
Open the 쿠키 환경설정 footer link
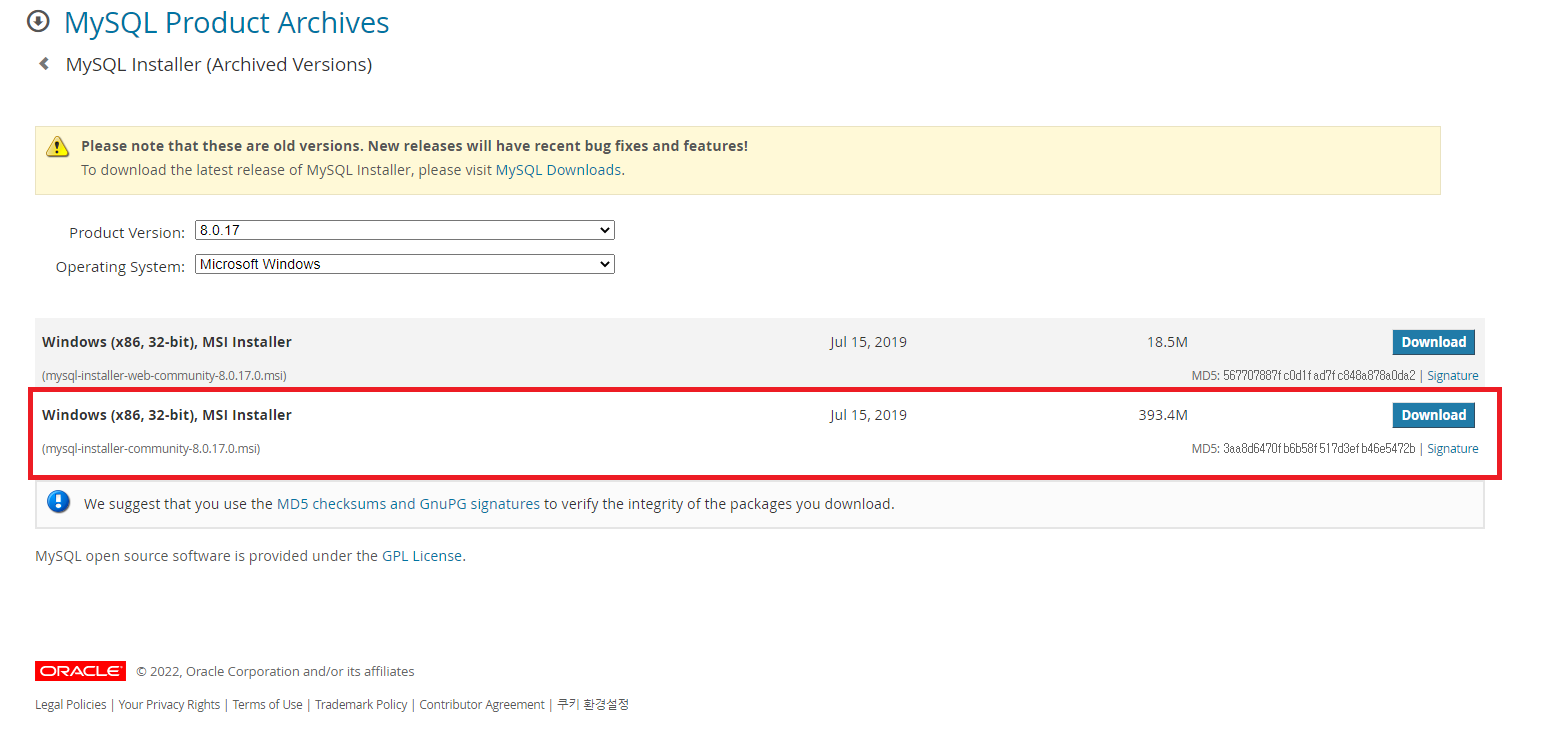(593, 704)
